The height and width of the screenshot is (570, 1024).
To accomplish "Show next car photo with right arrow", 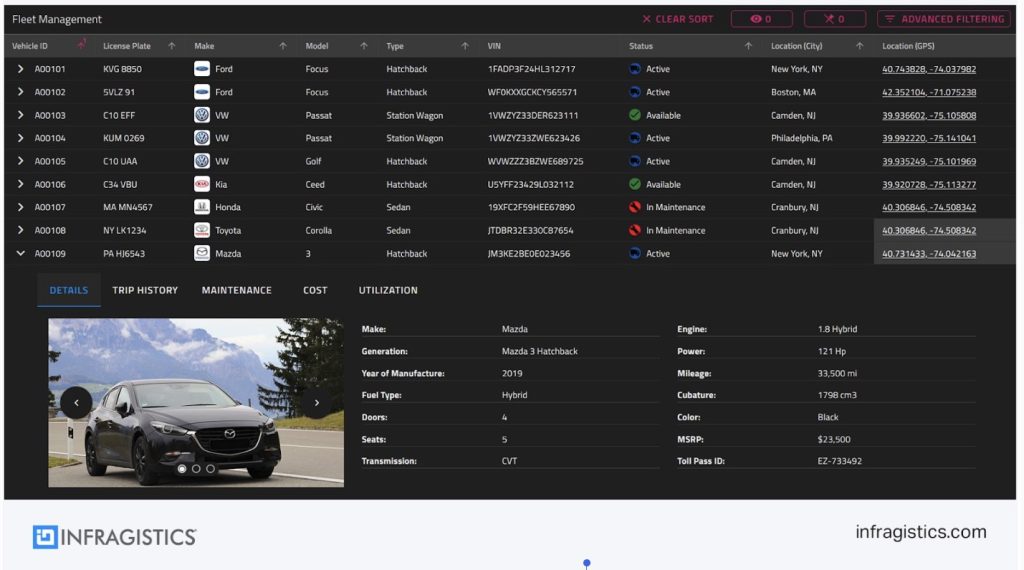I will pos(317,403).
